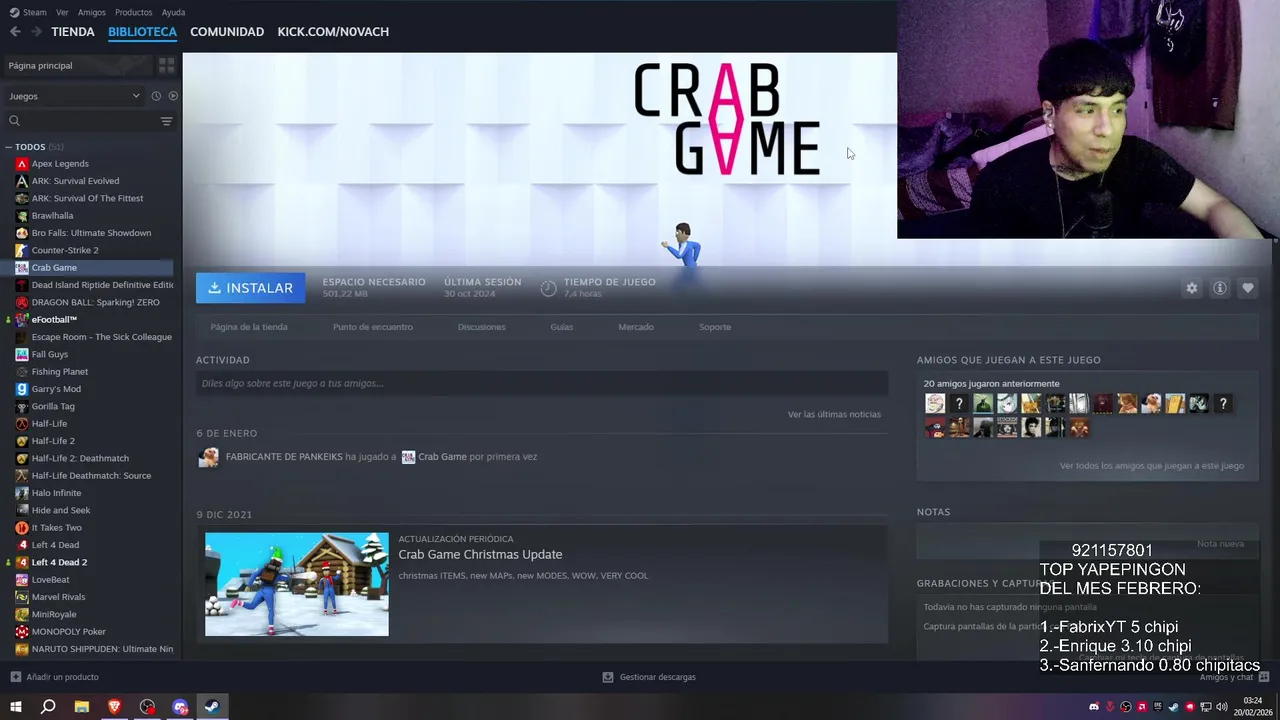Open volume control in system tray
The image size is (1280, 720).
click(x=1221, y=707)
